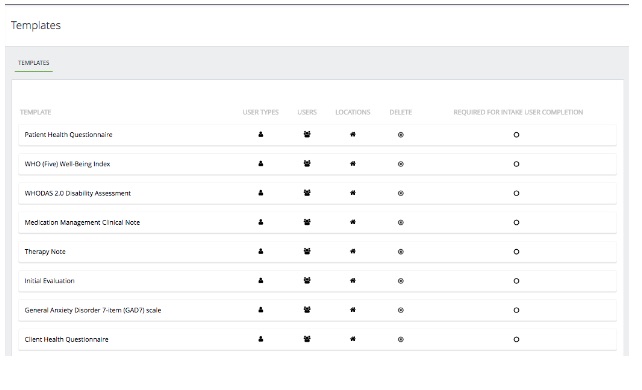Delete the Medication Management Clinical Note template

click(x=400, y=222)
